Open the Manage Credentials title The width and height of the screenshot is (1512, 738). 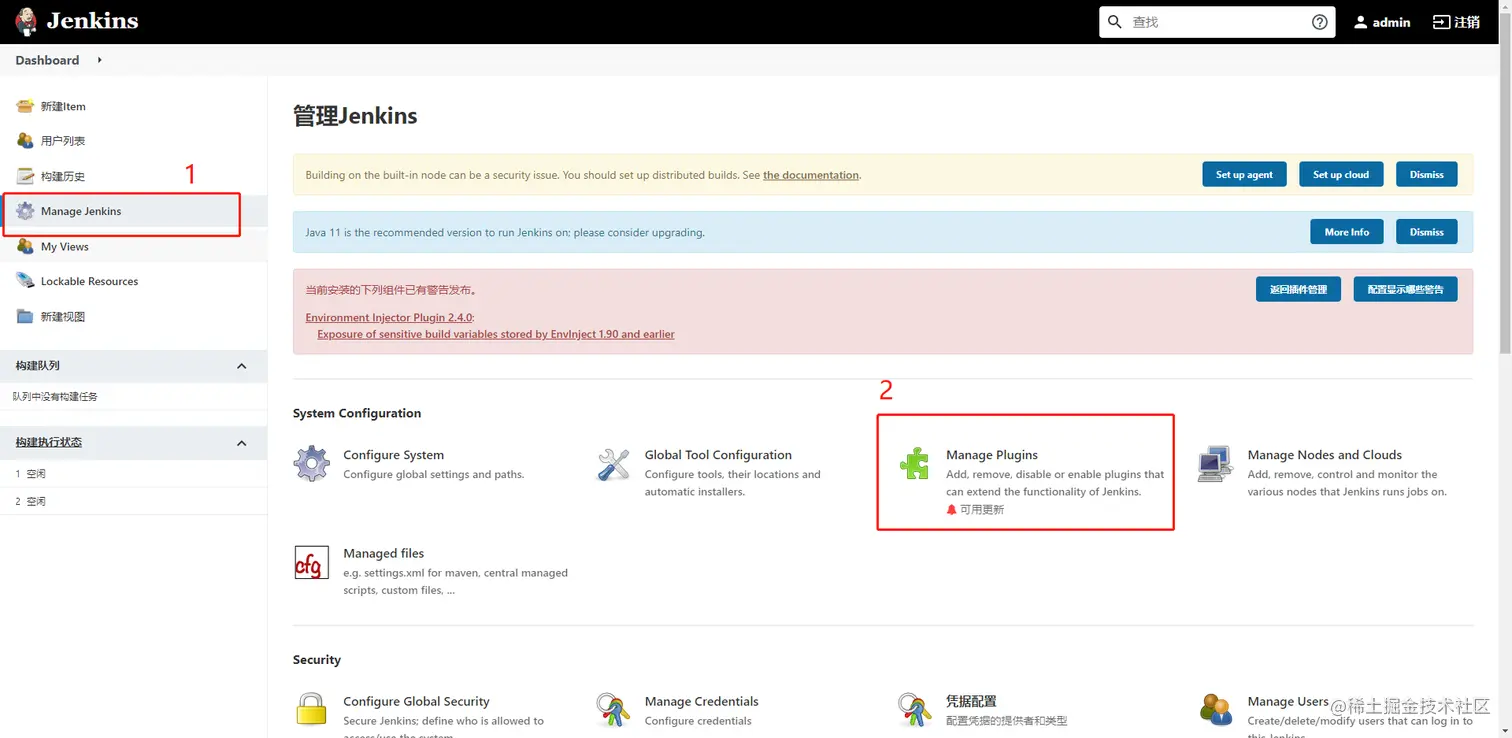pos(701,701)
